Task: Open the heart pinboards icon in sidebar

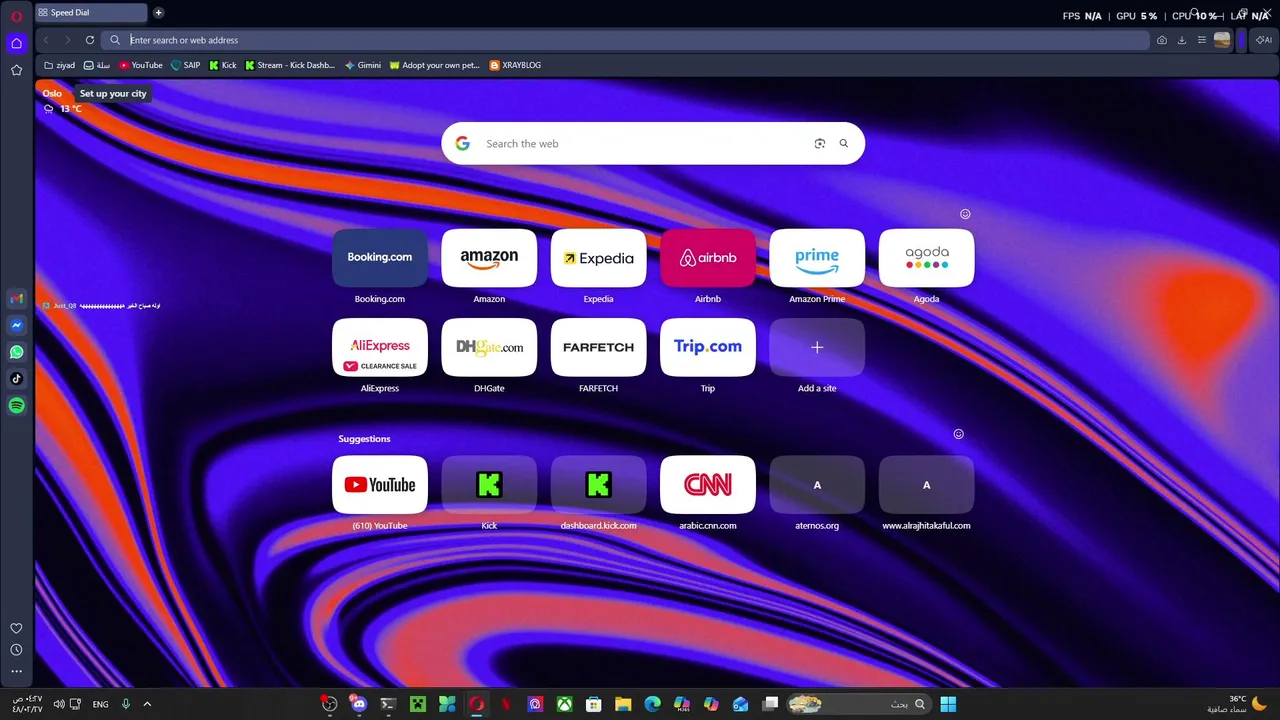Action: tap(16, 628)
